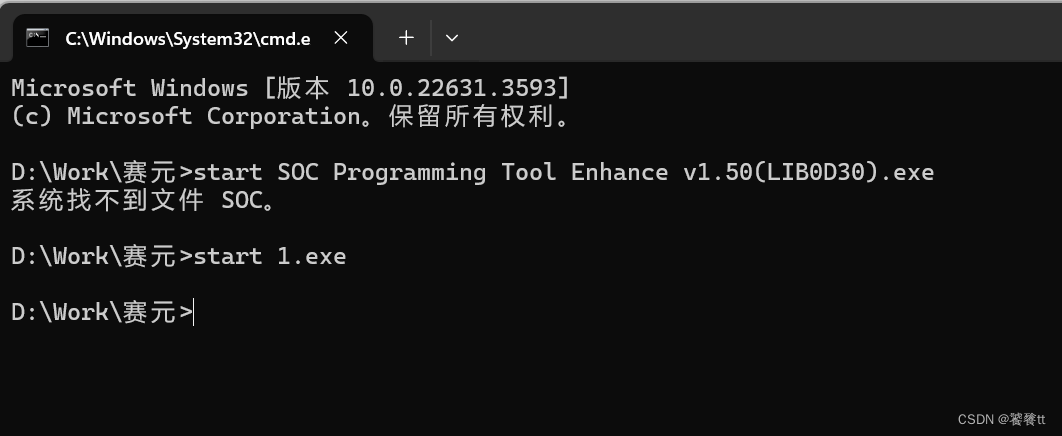This screenshot has height=436, width=1062.
Task: Click the word Tool in first command
Action: point(529,172)
